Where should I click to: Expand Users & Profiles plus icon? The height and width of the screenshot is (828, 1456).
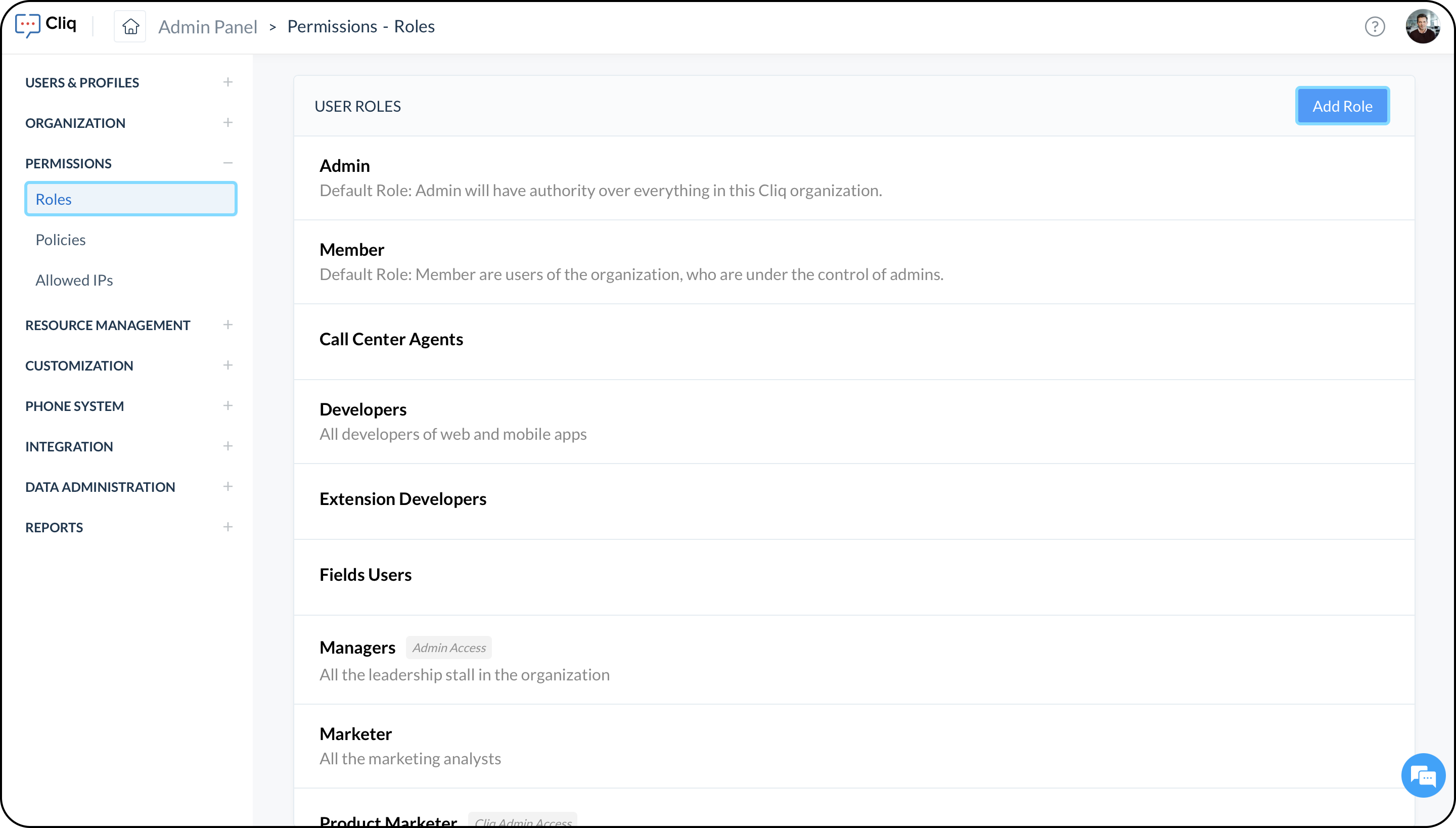tap(228, 82)
